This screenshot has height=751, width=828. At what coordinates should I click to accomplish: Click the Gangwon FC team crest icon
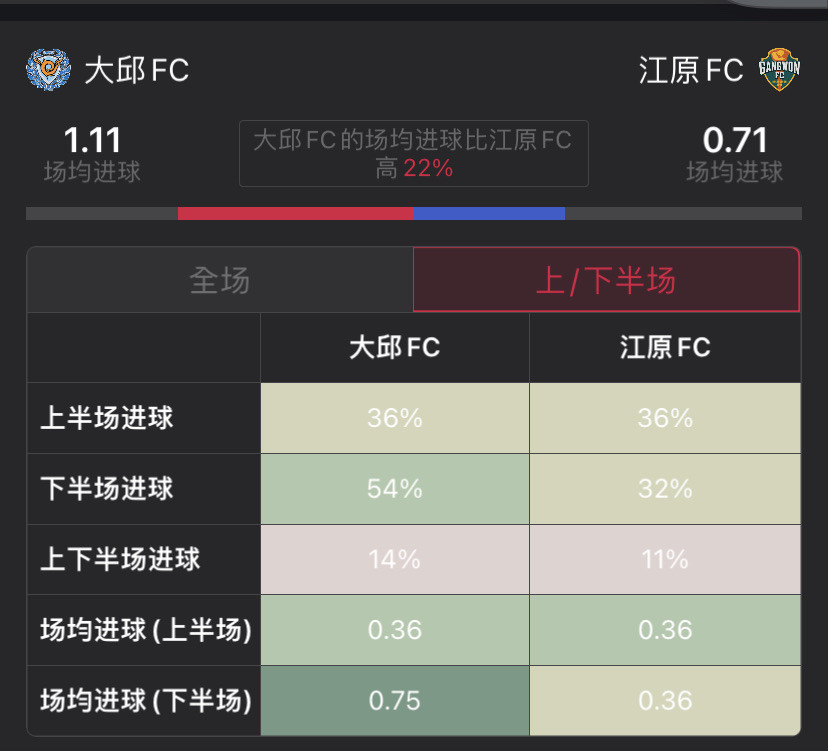[779, 70]
